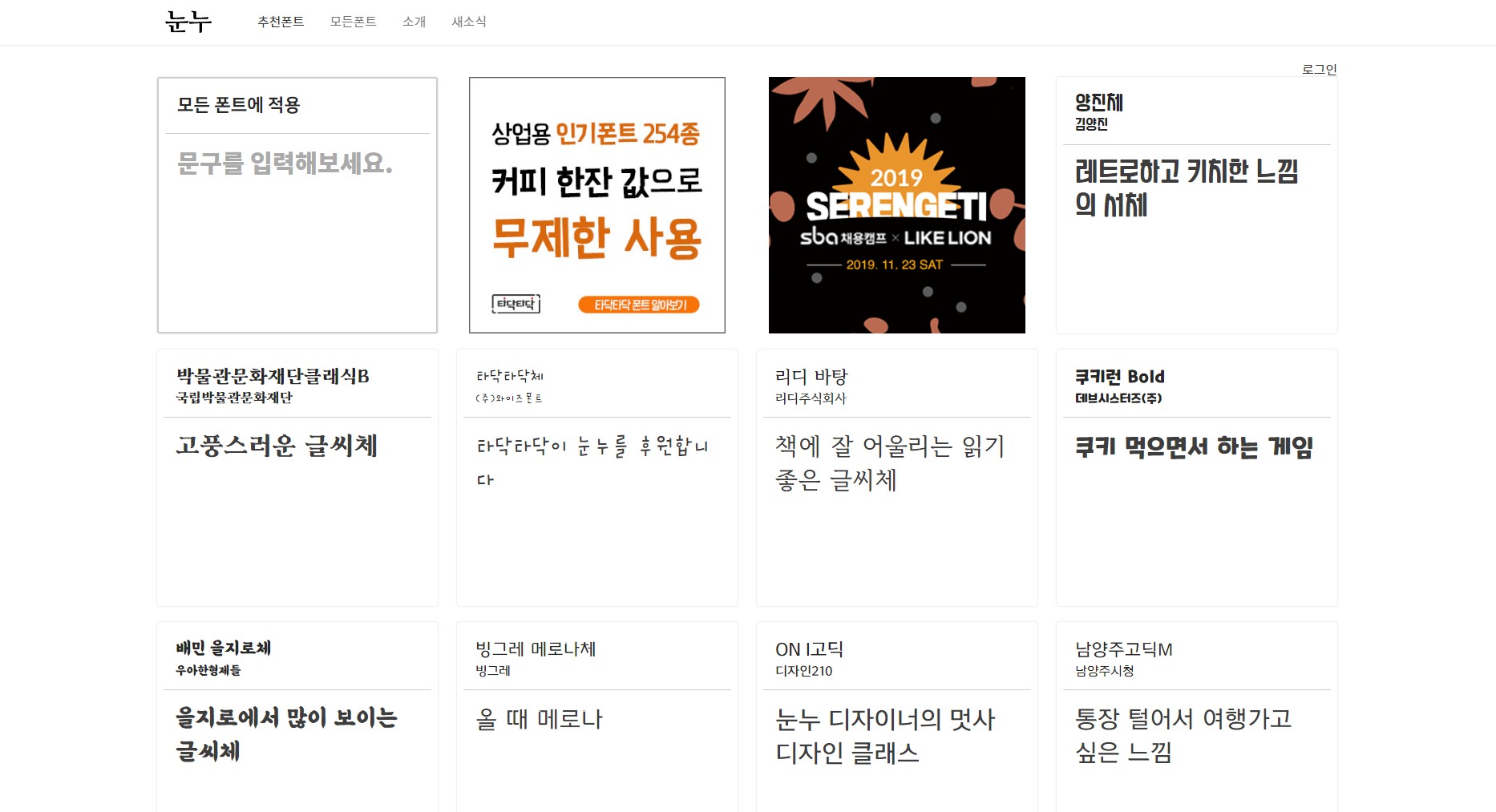Click the 타닥타닥 폰트 알아보기 orange button
The image size is (1496, 812).
(639, 305)
